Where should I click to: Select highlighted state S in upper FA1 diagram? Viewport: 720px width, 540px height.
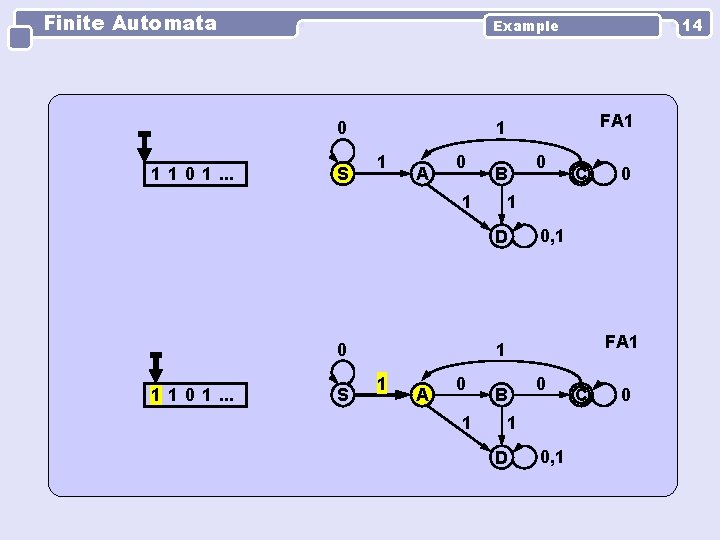(343, 174)
